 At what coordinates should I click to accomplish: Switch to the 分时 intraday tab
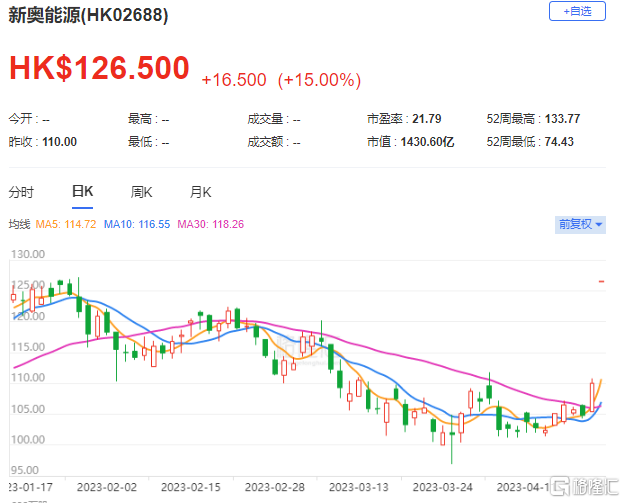tap(21, 193)
